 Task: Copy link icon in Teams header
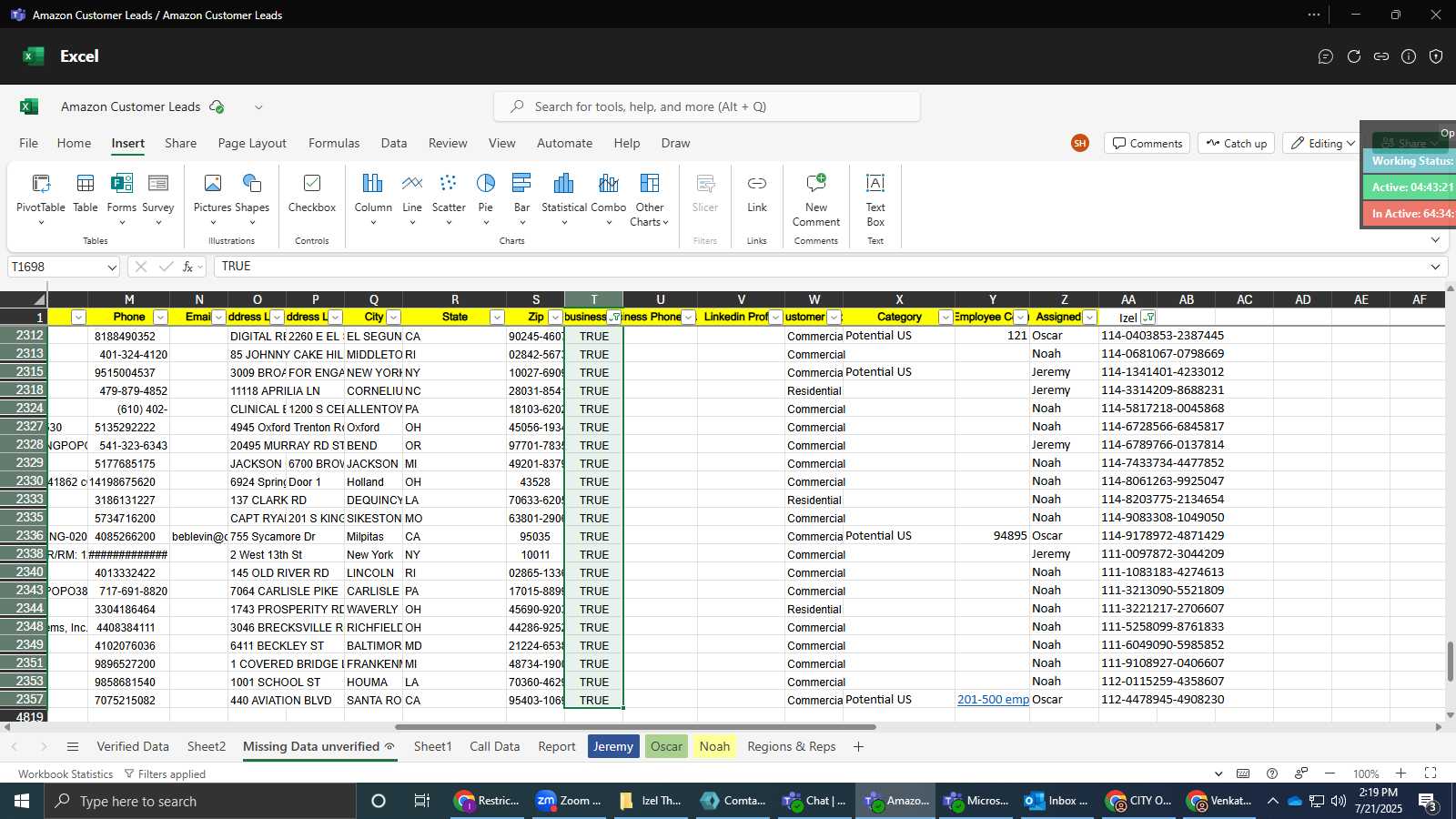click(x=1381, y=56)
